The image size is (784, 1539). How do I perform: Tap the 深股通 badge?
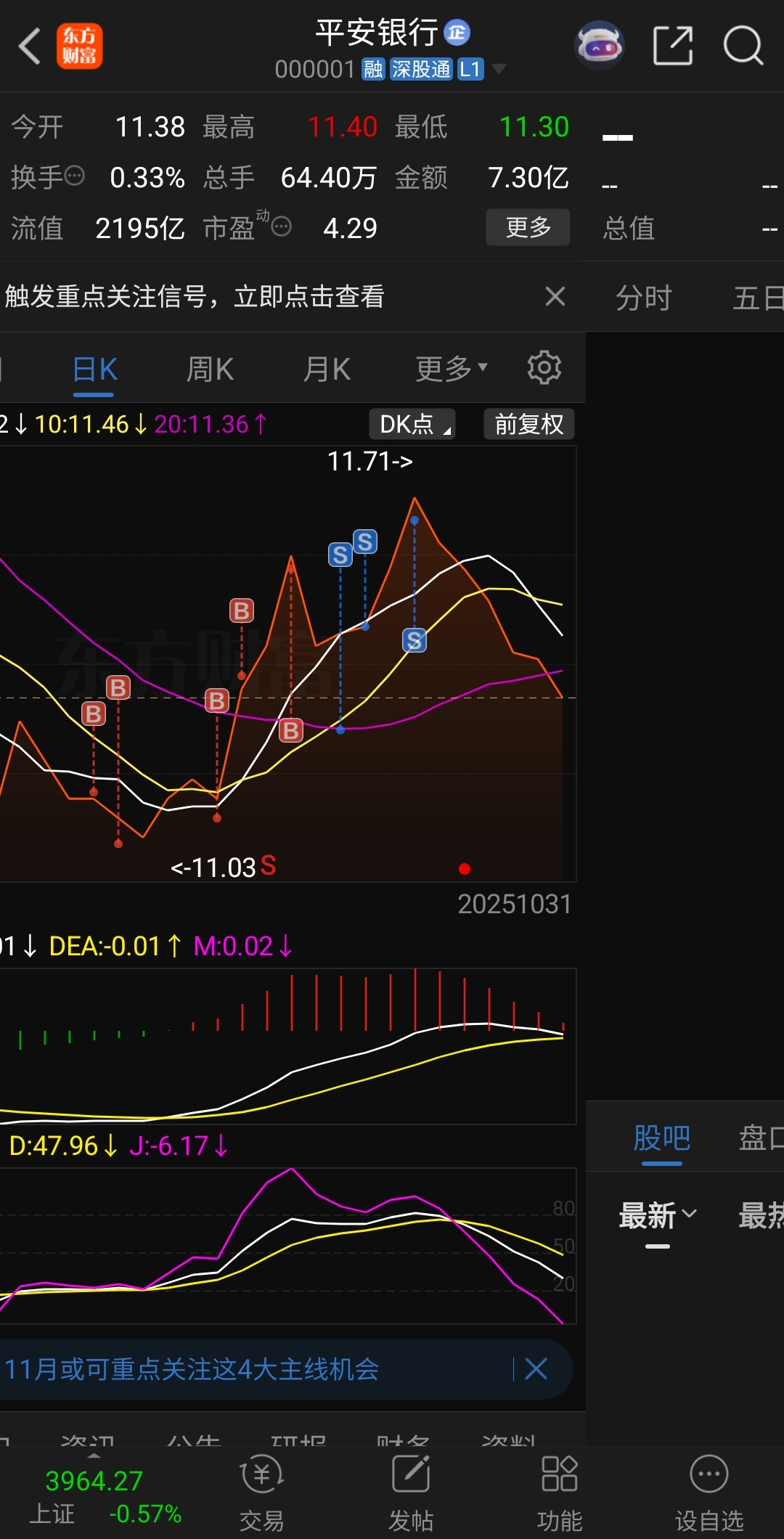tap(421, 70)
